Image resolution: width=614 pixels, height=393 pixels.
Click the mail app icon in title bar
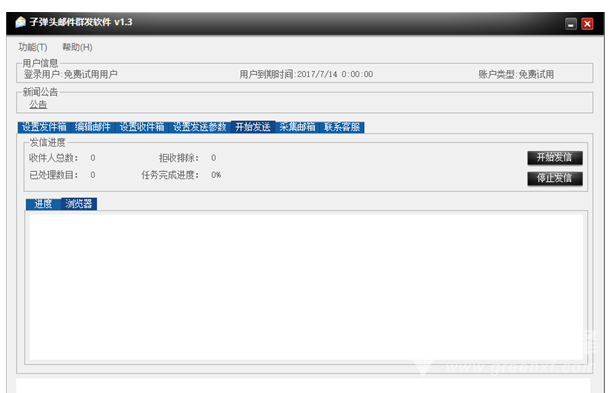tap(20, 22)
